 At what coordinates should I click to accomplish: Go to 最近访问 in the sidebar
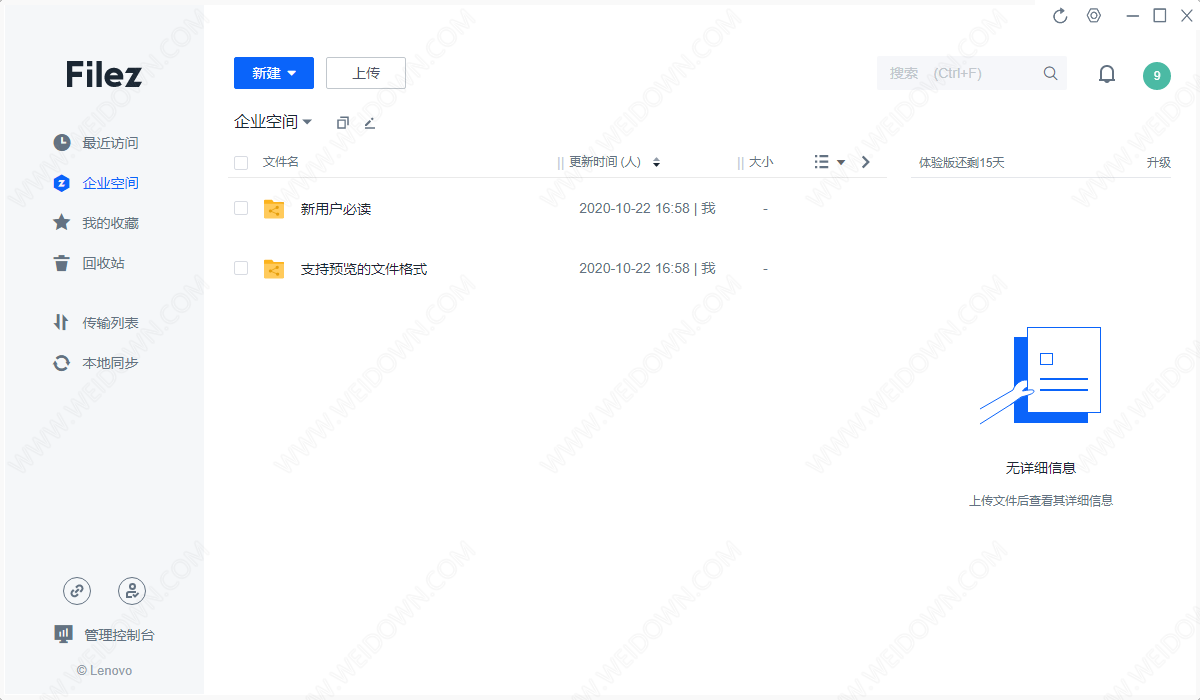110,143
